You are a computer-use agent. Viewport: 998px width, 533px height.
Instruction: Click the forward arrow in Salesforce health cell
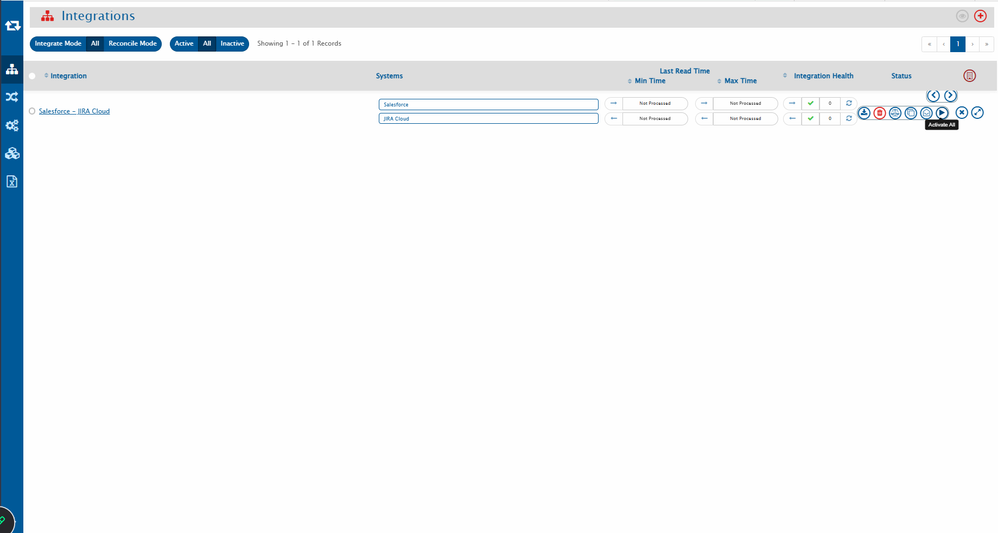pyautogui.click(x=792, y=103)
